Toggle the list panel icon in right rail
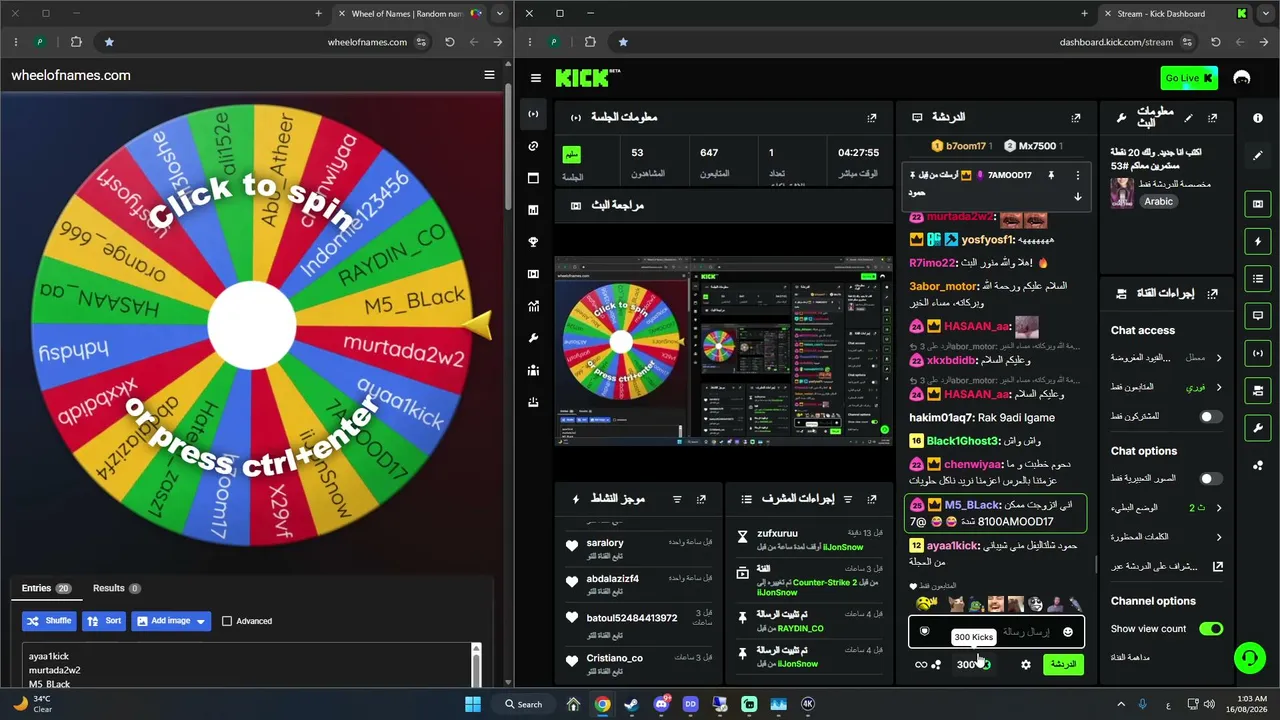Image resolution: width=1280 pixels, height=720 pixels. pos(1258,279)
